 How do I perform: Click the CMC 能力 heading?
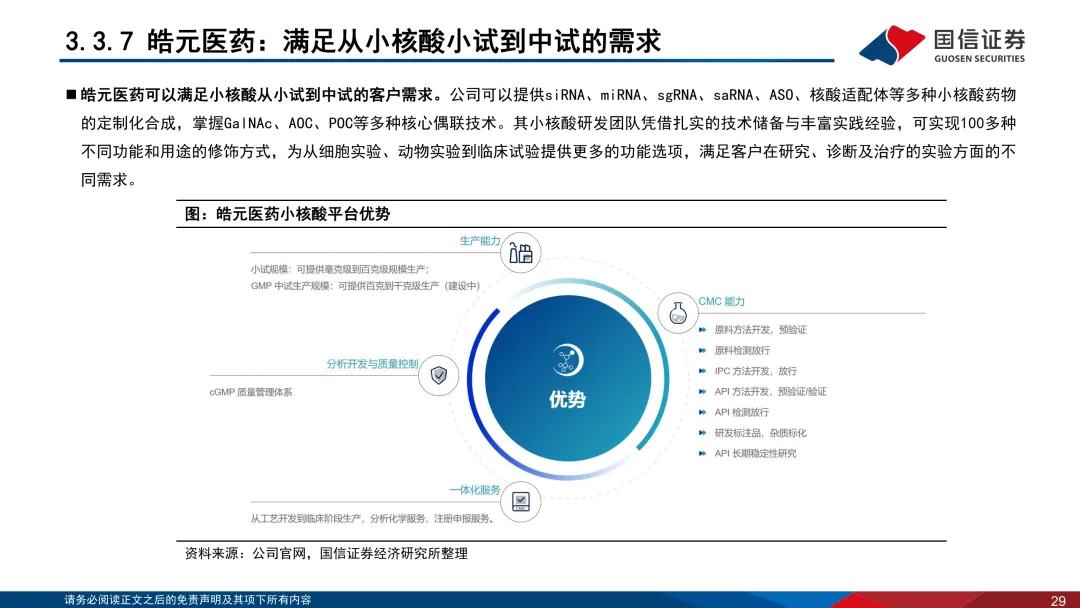pos(721,302)
